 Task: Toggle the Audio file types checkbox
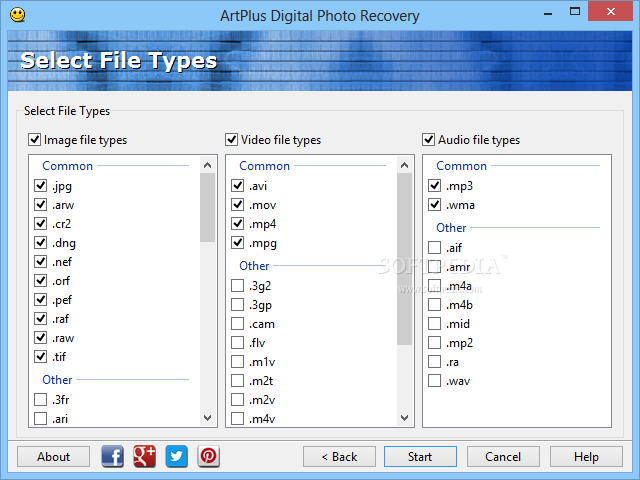[429, 140]
